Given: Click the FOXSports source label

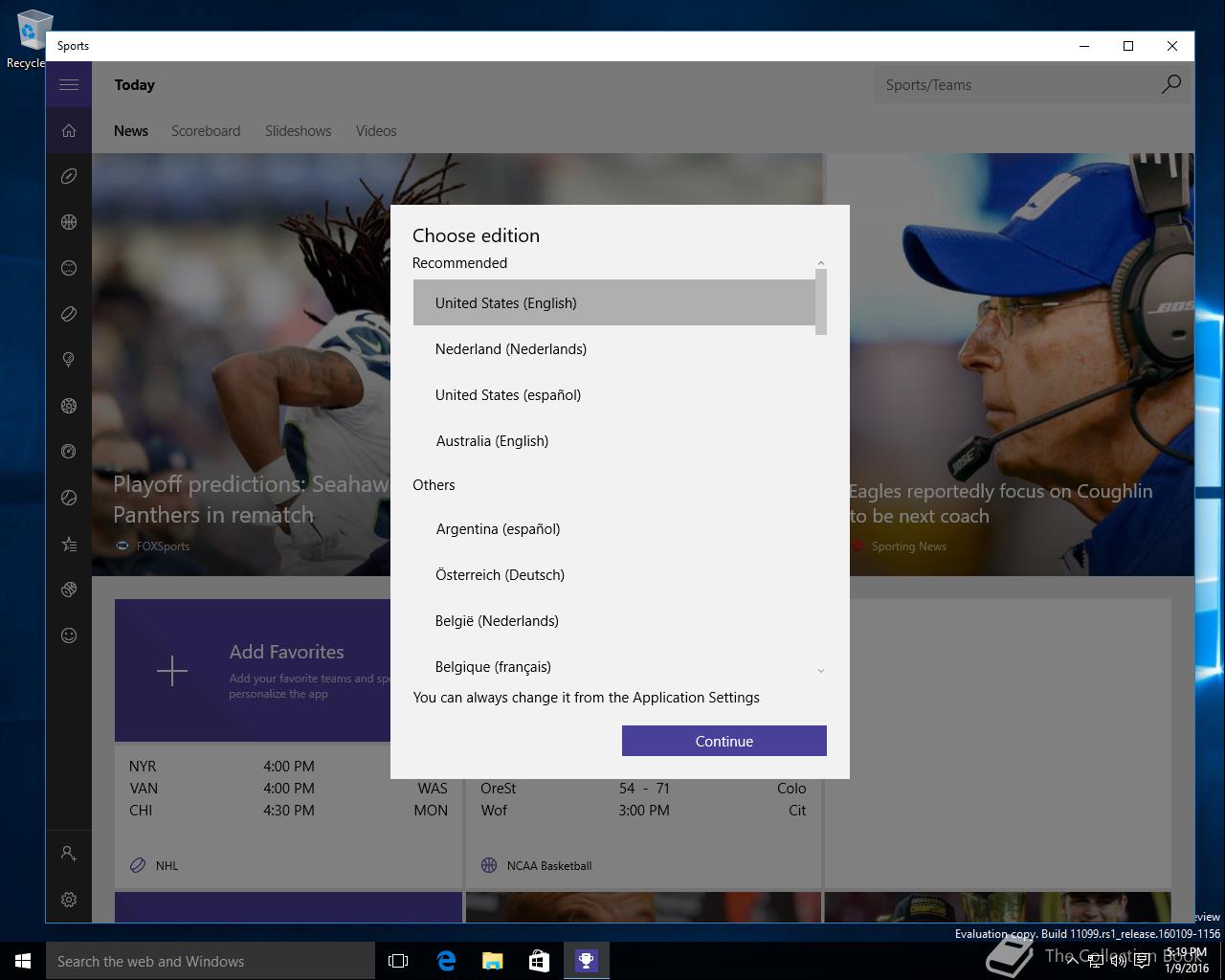Looking at the screenshot, I should pyautogui.click(x=163, y=546).
